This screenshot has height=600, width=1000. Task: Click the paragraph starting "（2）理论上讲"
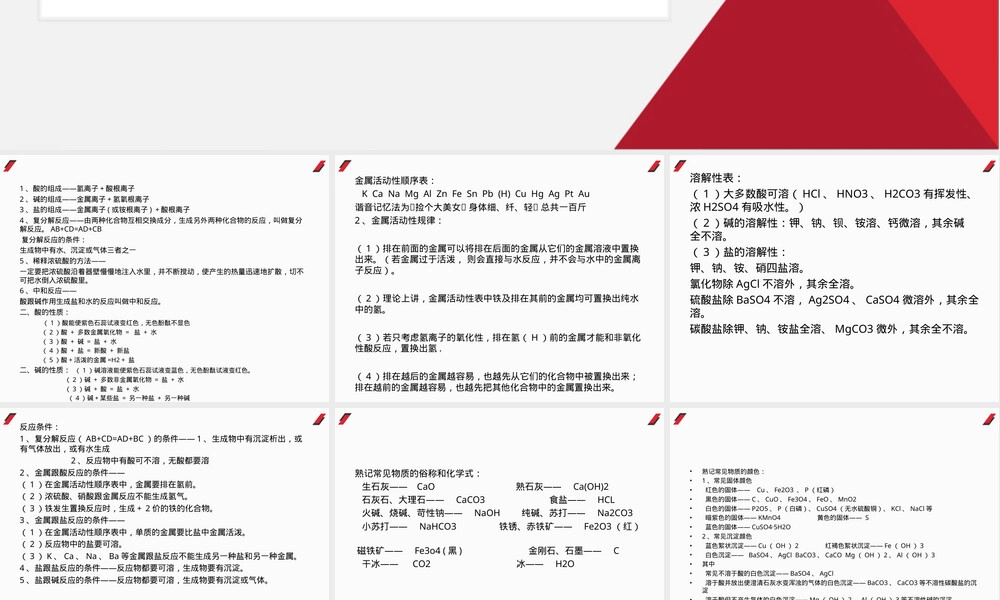497,304
